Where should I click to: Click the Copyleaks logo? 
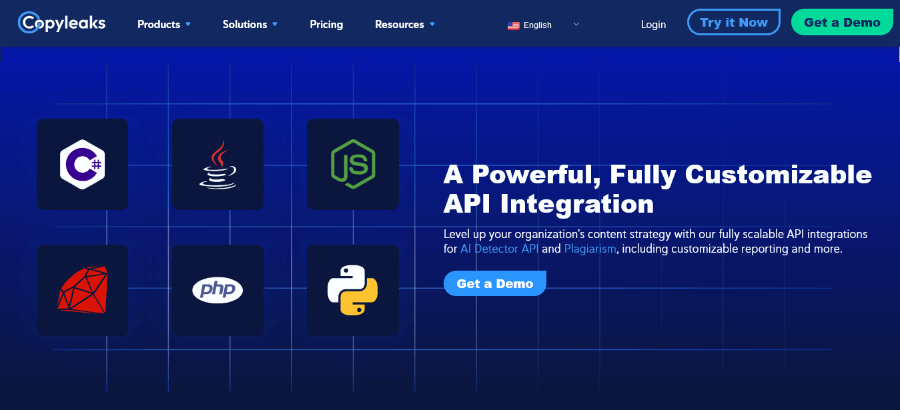tap(61, 23)
